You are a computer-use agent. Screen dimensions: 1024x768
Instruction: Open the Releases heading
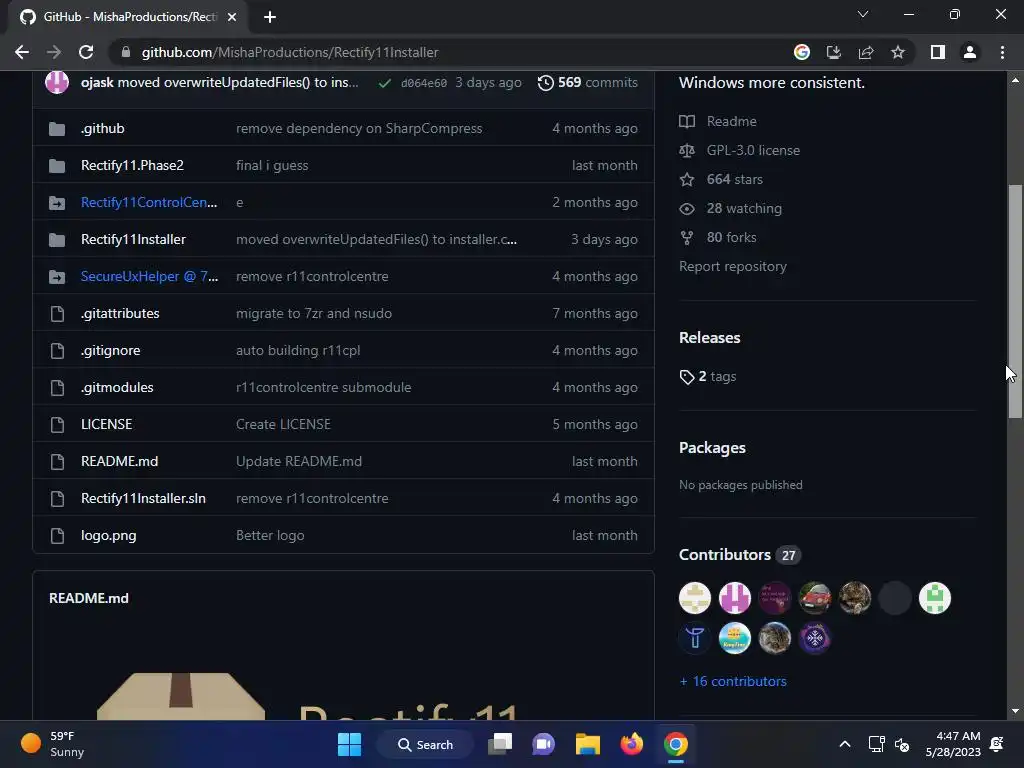tap(709, 338)
